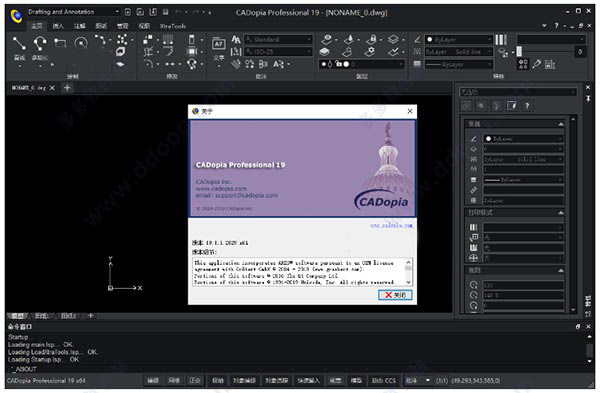Image resolution: width=600 pixels, height=393 pixels.
Task: Click the Save quick-access icon
Action: coord(153,12)
